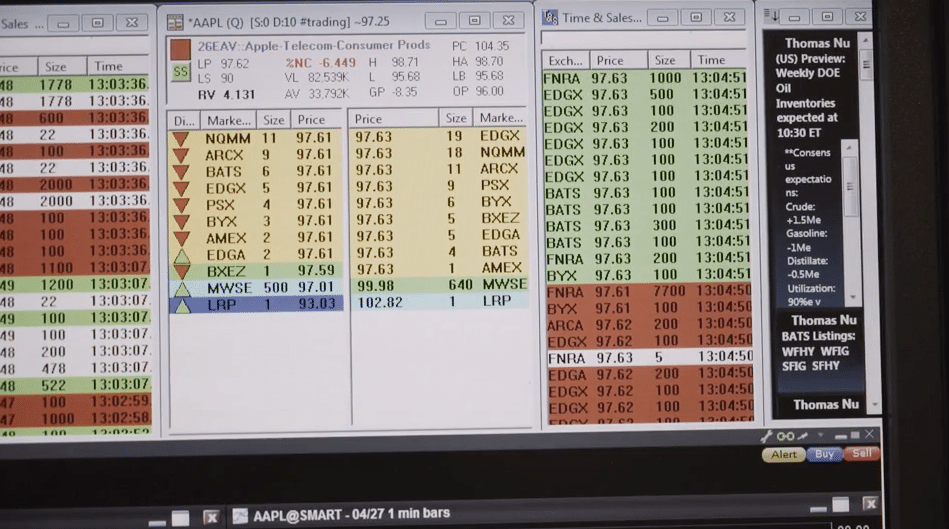
Task: Click the up-triangle icon in the selected LRP row
Action: (182, 304)
